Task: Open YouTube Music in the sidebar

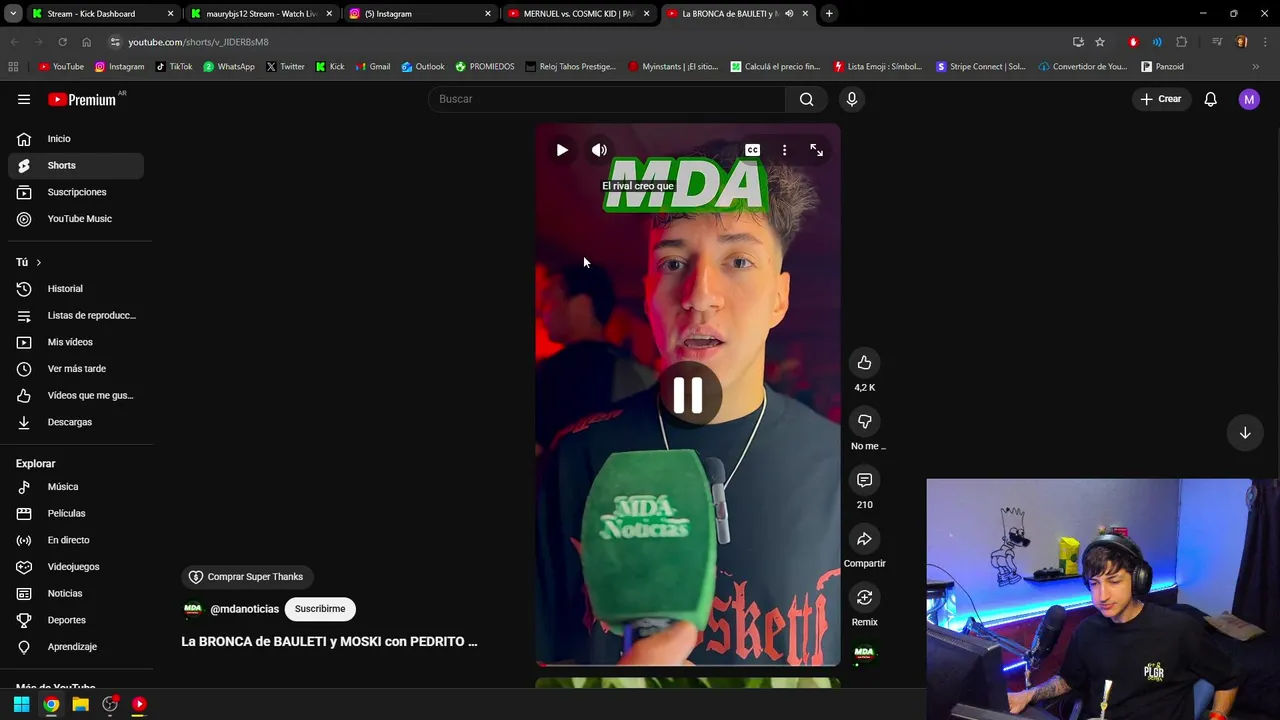Action: point(75,219)
